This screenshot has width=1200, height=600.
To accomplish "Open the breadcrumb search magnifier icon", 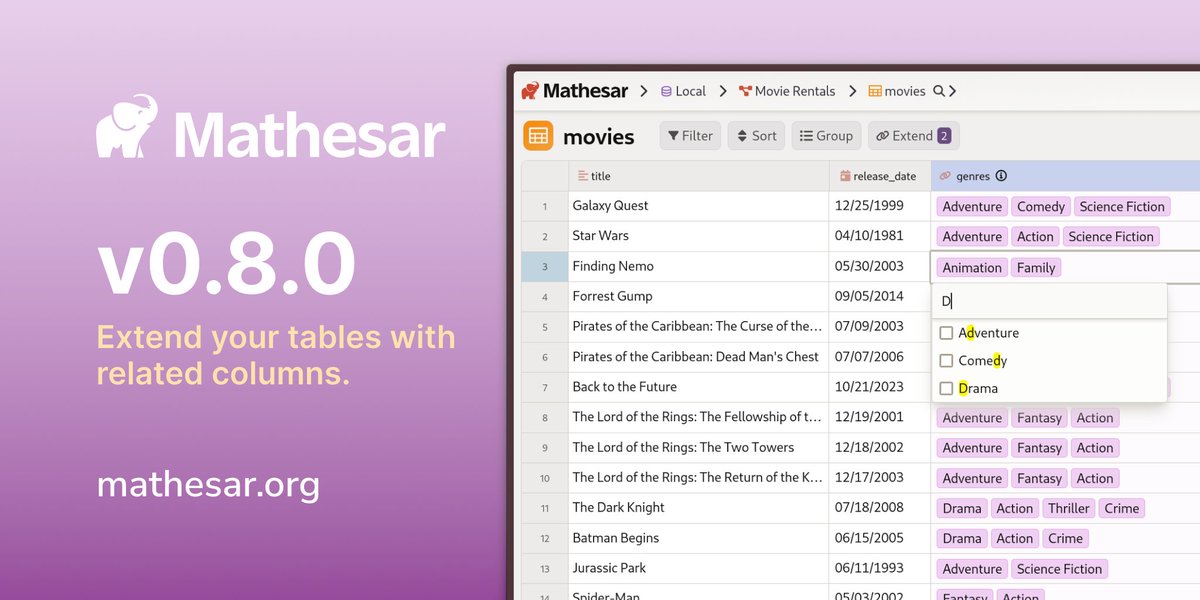I will pyautogui.click(x=939, y=91).
